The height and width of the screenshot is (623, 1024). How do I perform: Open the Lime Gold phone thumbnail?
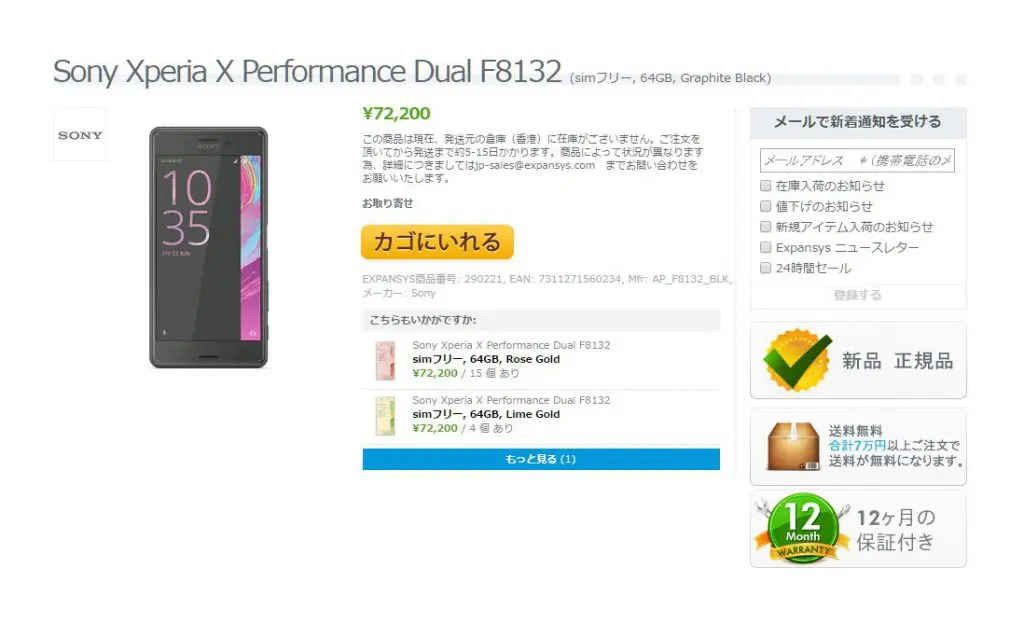coord(385,416)
